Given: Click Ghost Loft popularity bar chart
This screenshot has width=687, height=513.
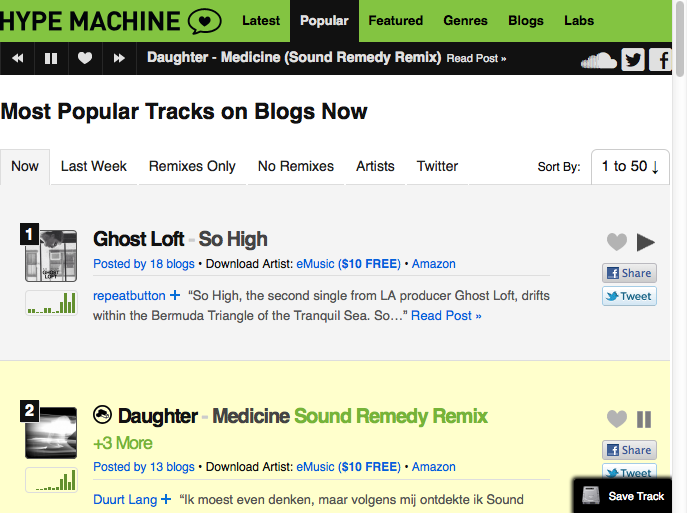Looking at the screenshot, I should 51,303.
